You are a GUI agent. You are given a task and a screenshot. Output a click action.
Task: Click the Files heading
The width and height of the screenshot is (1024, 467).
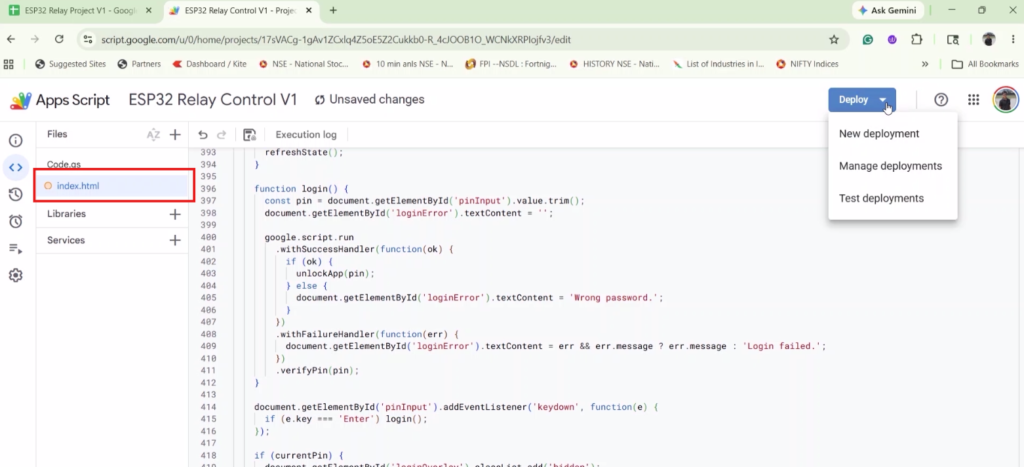(57, 135)
